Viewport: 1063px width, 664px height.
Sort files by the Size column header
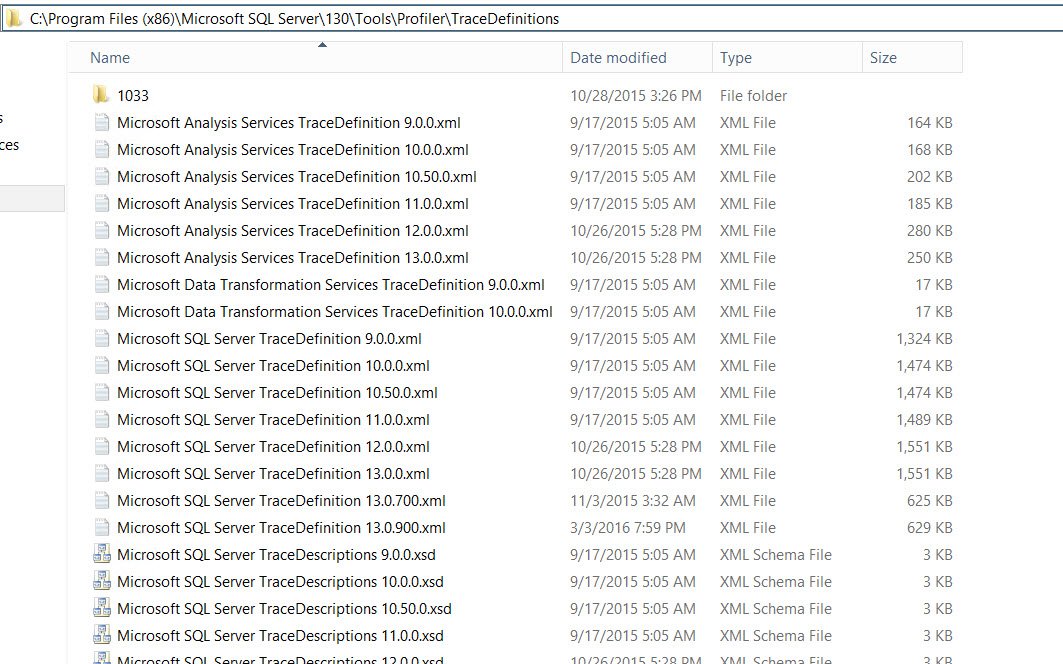(912, 58)
